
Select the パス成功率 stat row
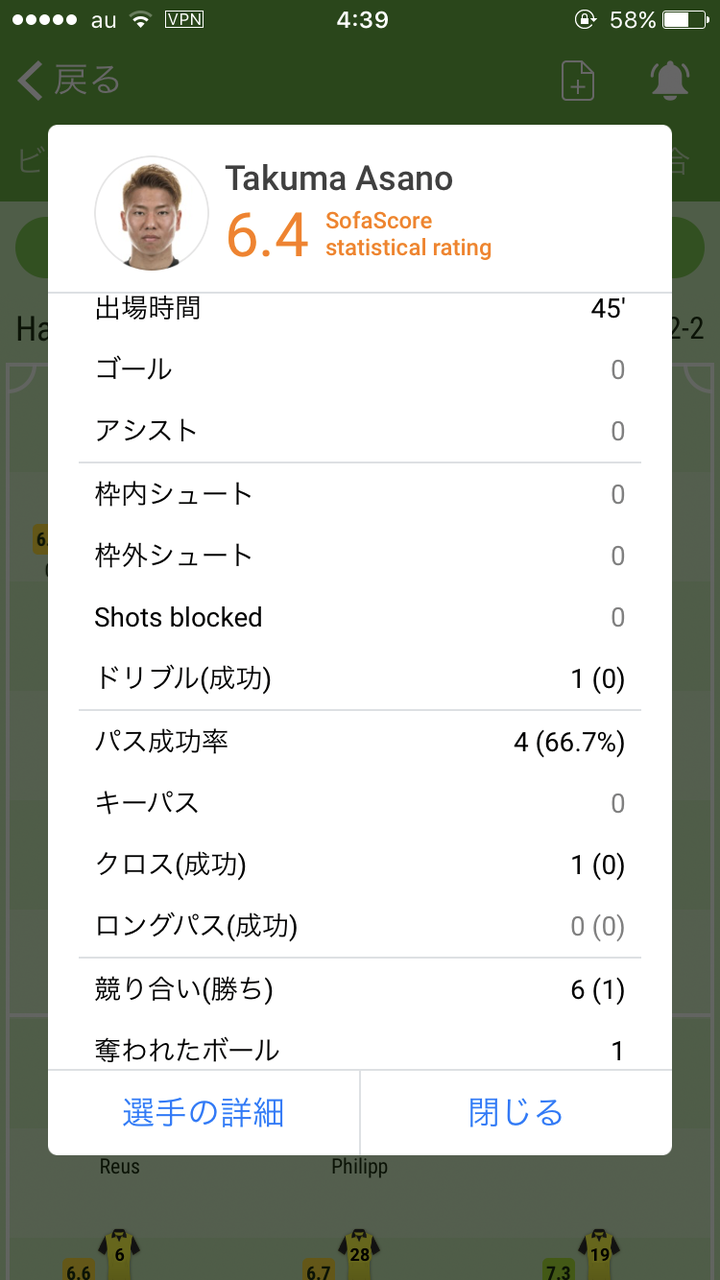(x=360, y=742)
